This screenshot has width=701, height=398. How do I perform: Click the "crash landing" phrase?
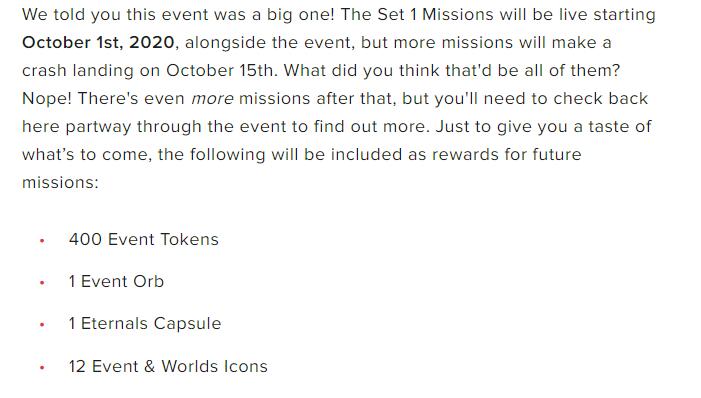click(78, 71)
